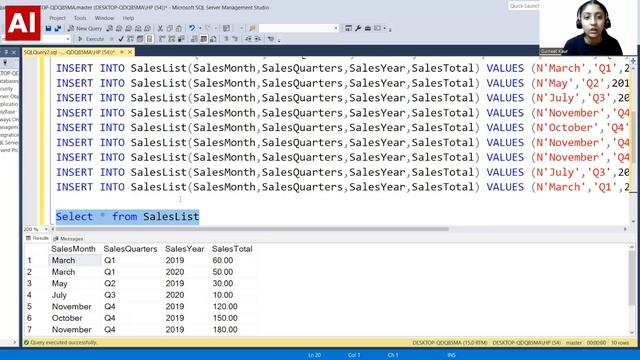Open the Help menu

point(128,18)
